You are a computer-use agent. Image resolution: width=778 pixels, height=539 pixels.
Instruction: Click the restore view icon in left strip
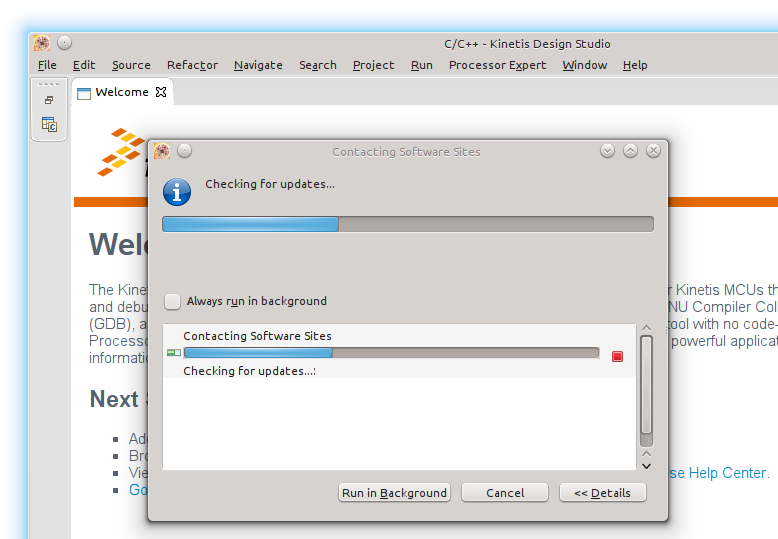click(x=49, y=100)
